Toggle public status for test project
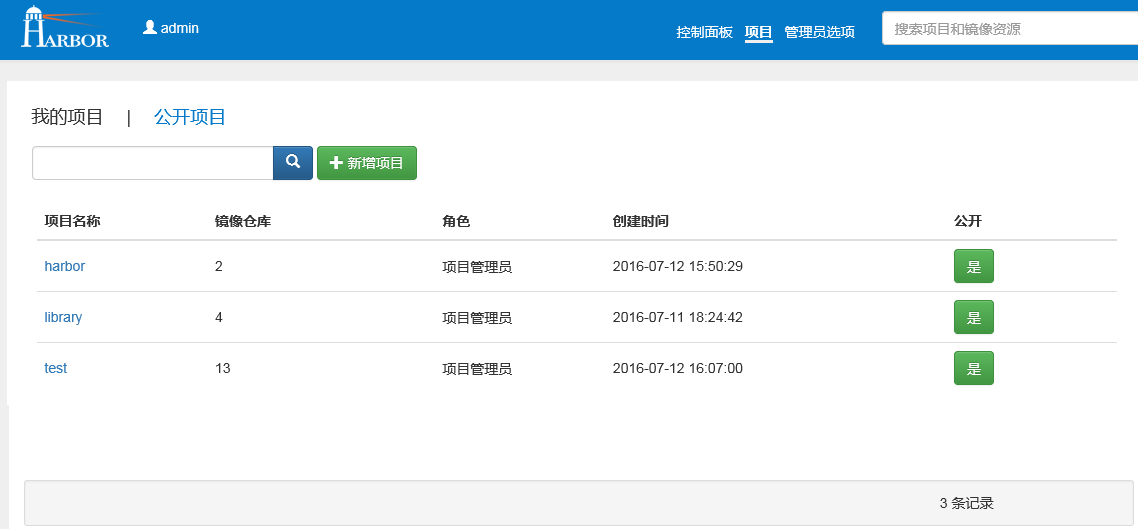This screenshot has width=1138, height=529. point(973,369)
